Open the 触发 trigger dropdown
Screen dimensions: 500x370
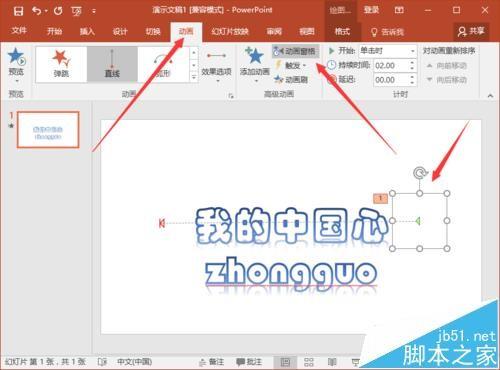291,66
